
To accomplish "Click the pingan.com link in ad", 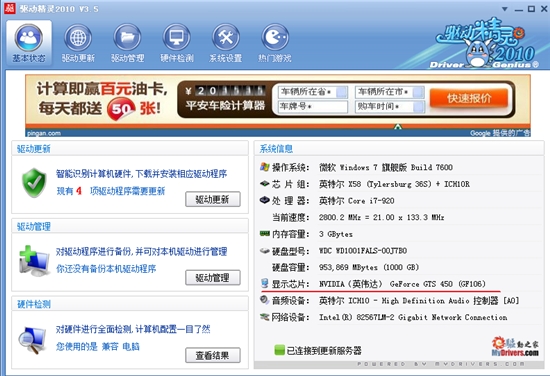I will pos(44,133).
